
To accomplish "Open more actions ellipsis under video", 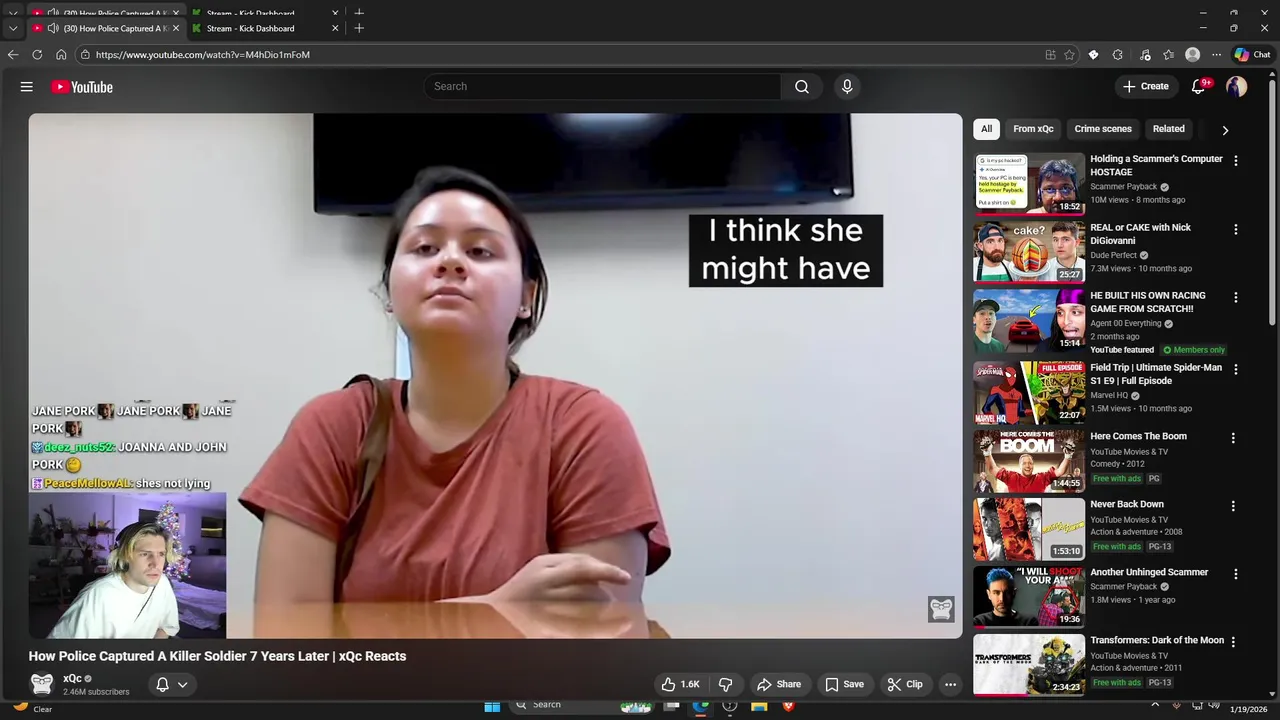I will [x=951, y=684].
